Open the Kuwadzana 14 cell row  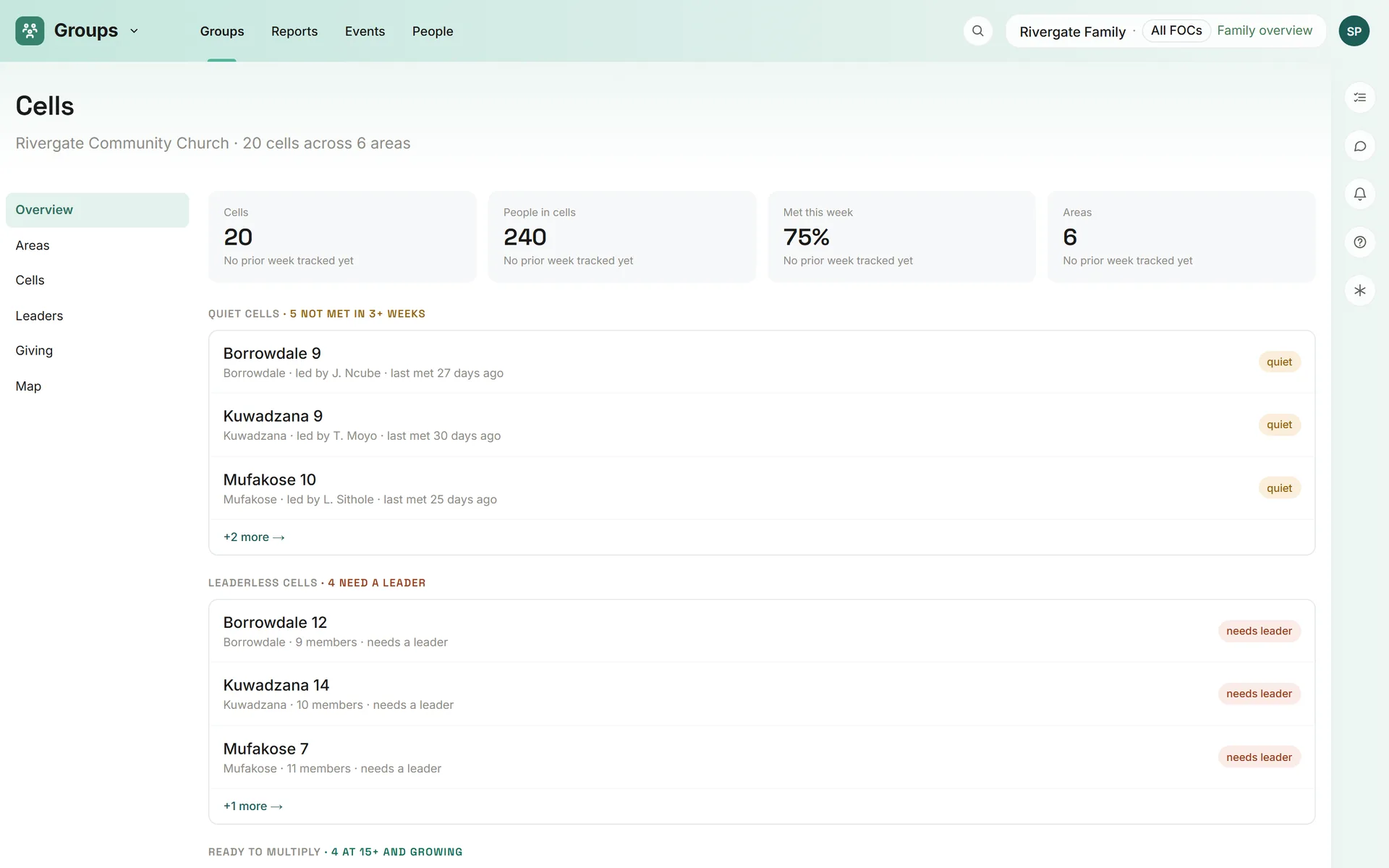pos(761,694)
